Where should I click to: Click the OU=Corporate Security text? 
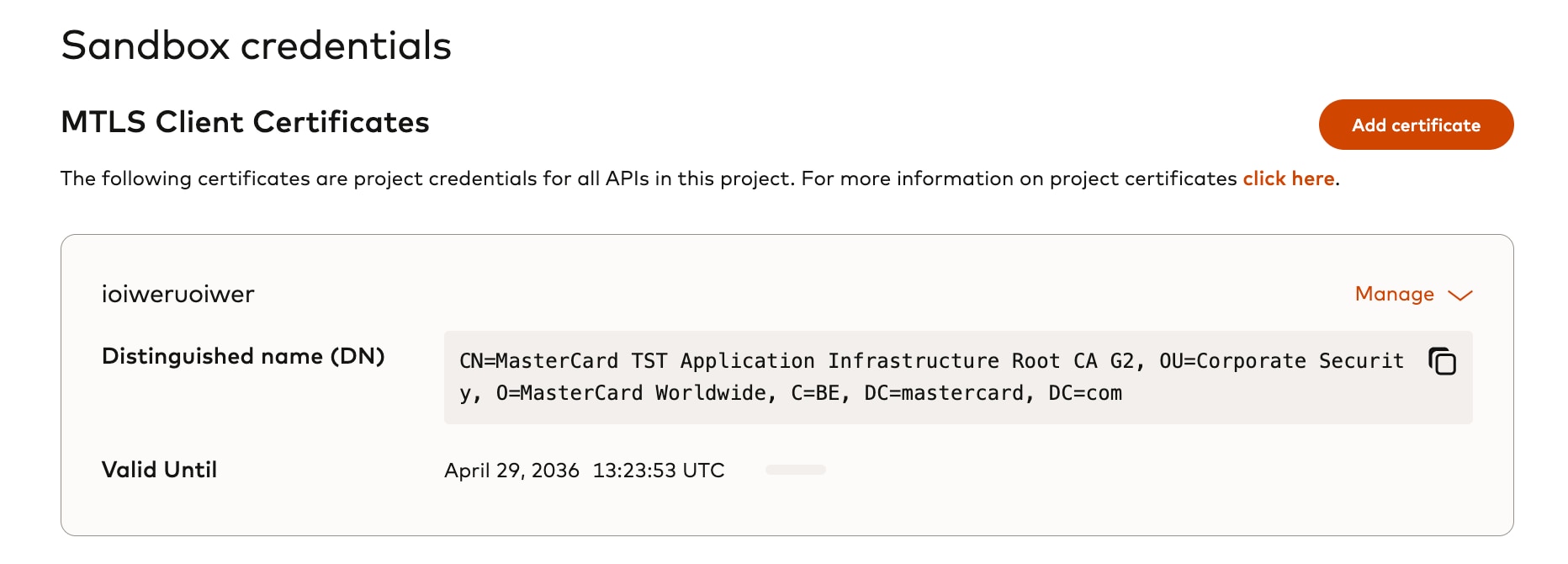tap(1281, 361)
